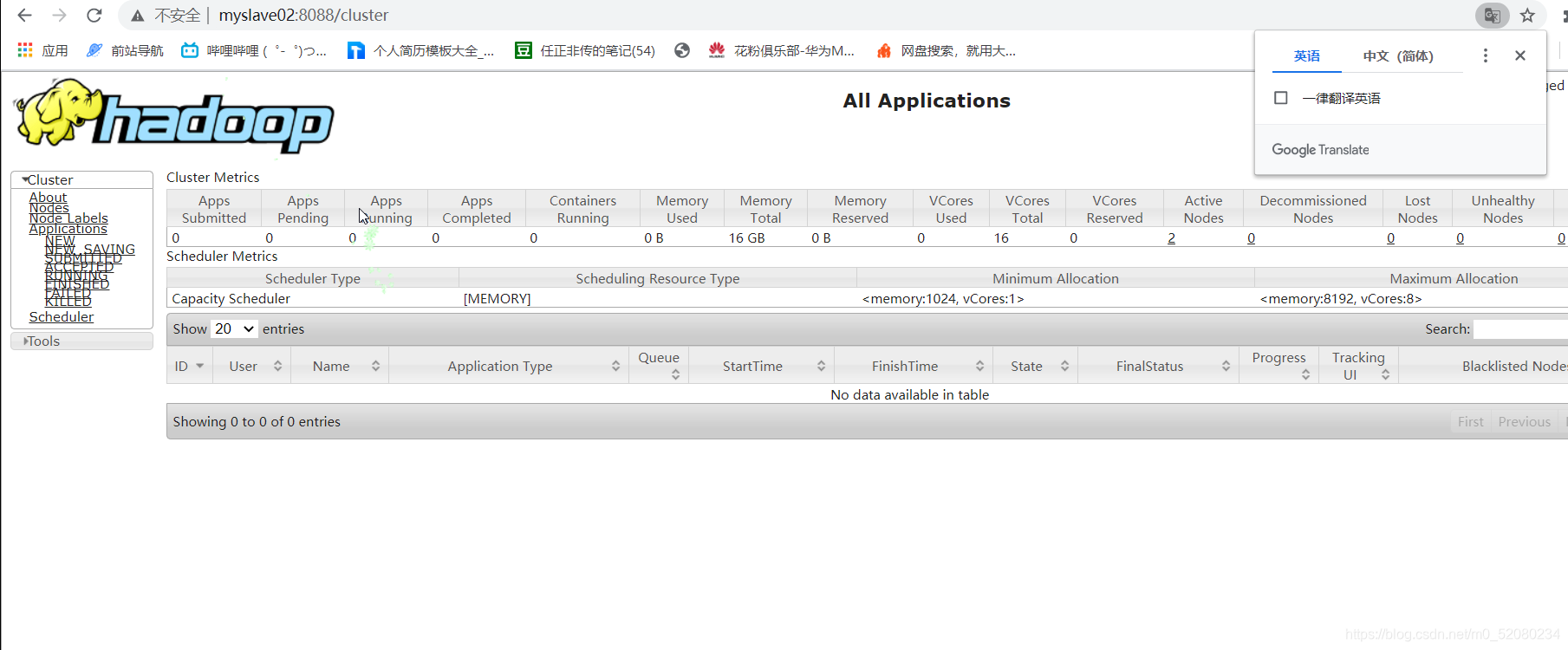
Task: Filter applications by SUBMITTED state
Action: coord(83,258)
